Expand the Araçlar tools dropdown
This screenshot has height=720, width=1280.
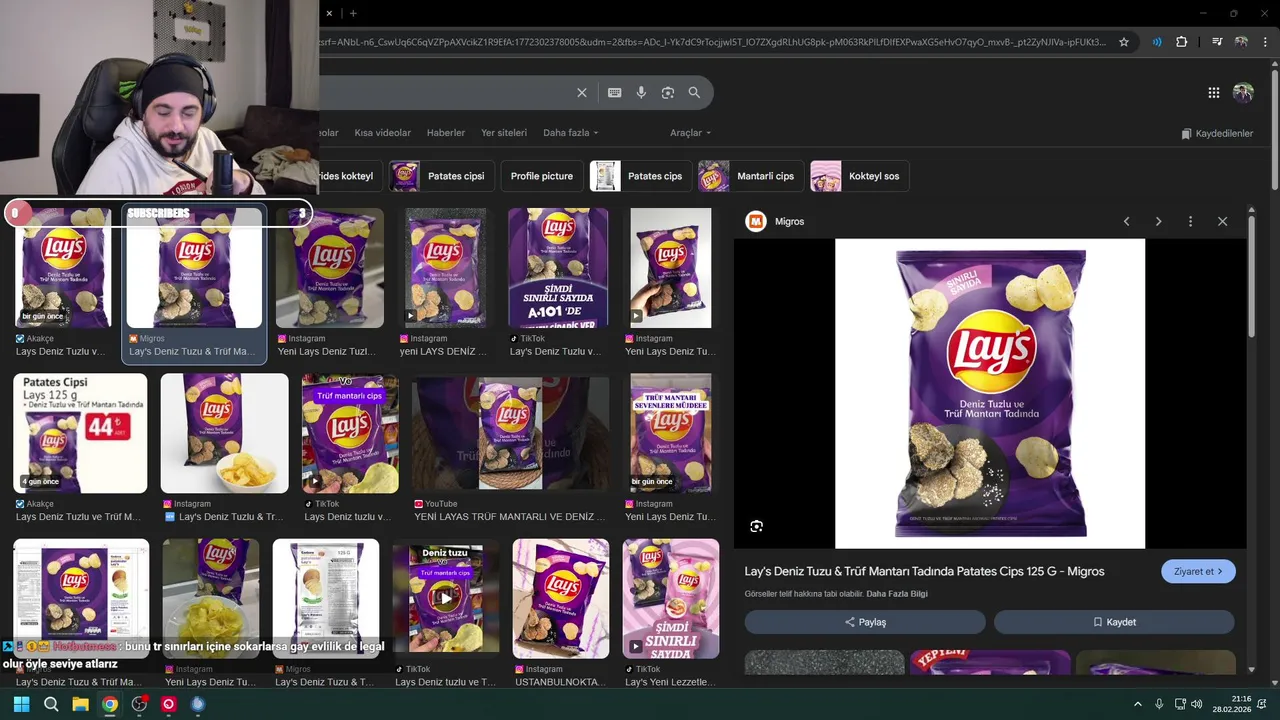(x=690, y=133)
